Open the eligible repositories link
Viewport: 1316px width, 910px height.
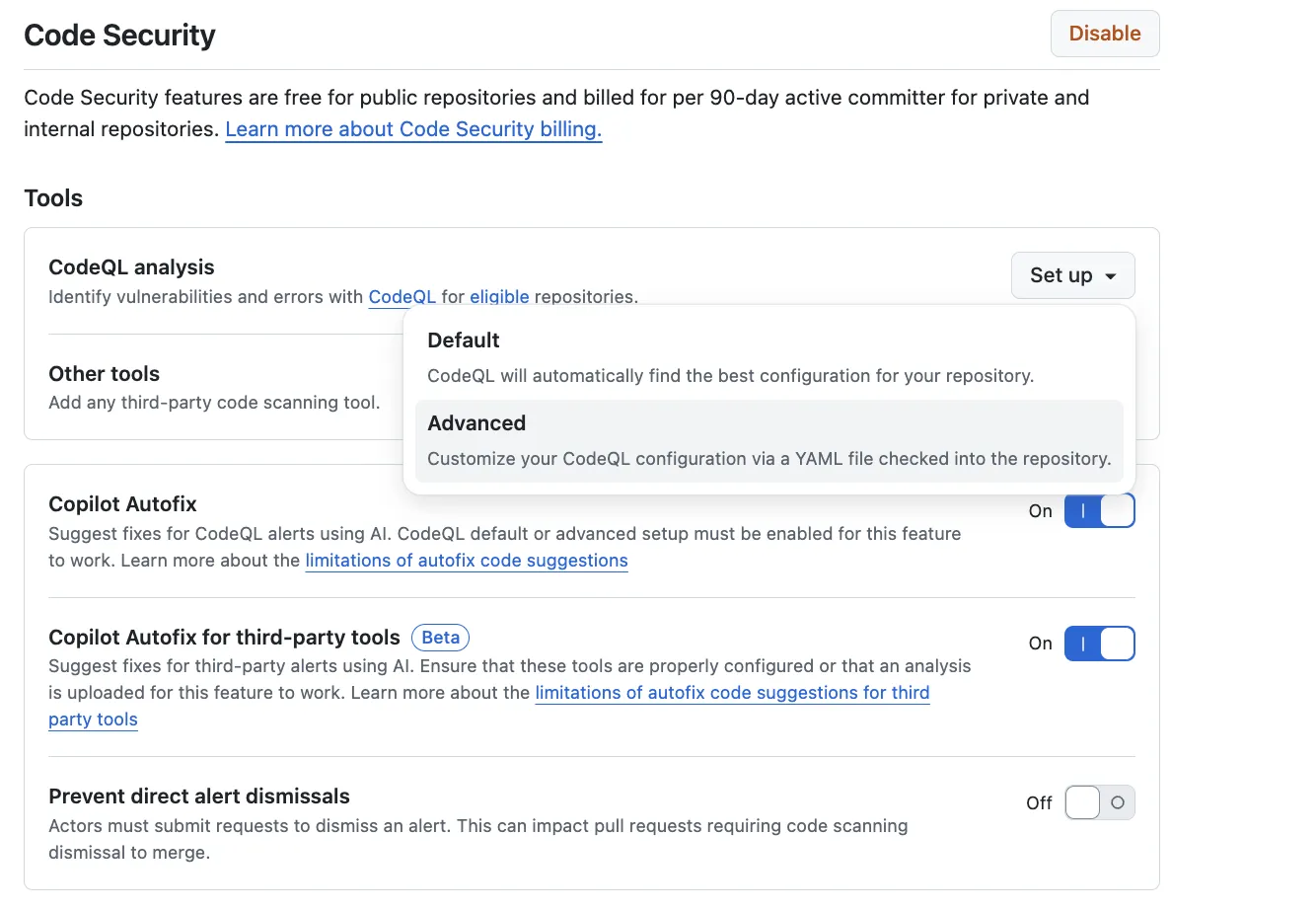500,297
